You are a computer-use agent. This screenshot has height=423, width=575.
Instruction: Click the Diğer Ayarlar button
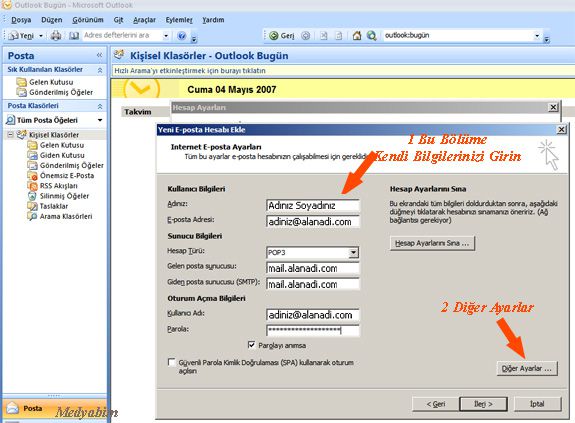[527, 368]
